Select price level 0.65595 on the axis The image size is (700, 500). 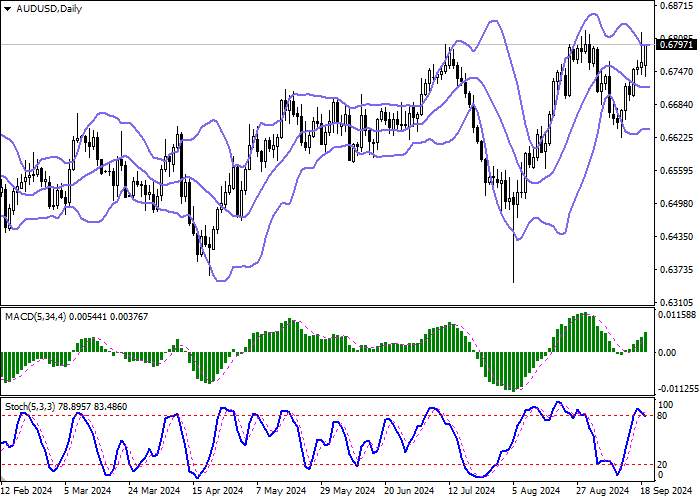tap(676, 171)
